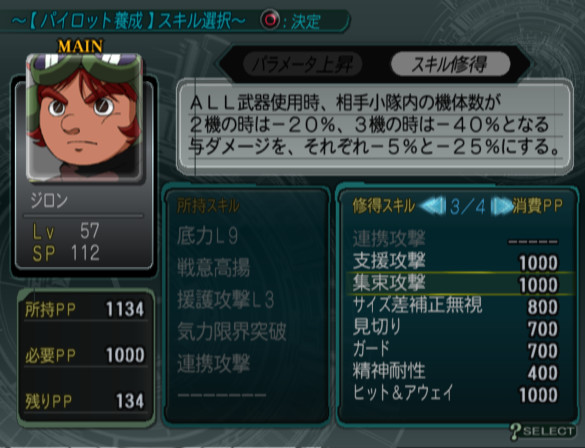Click owned skill 援護攻撃L3

coord(226,300)
